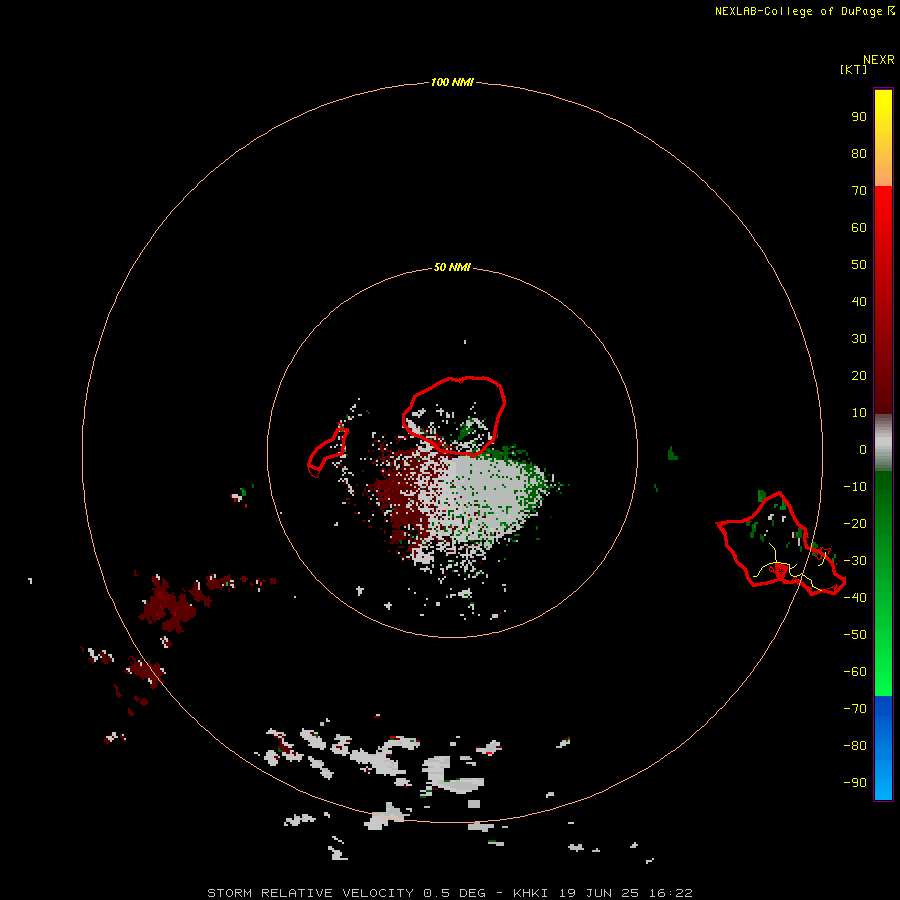Screen dimensions: 900x900
Task: Click the -50 tick label on the scale
Action: tap(855, 634)
